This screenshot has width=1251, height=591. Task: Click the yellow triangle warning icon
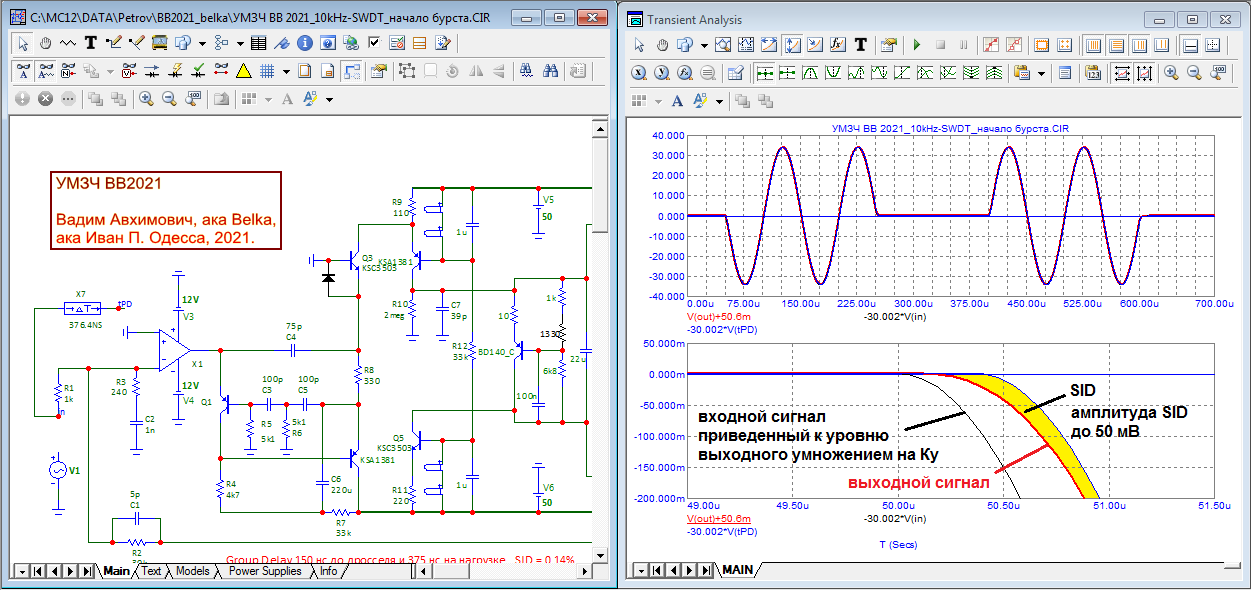pos(243,71)
